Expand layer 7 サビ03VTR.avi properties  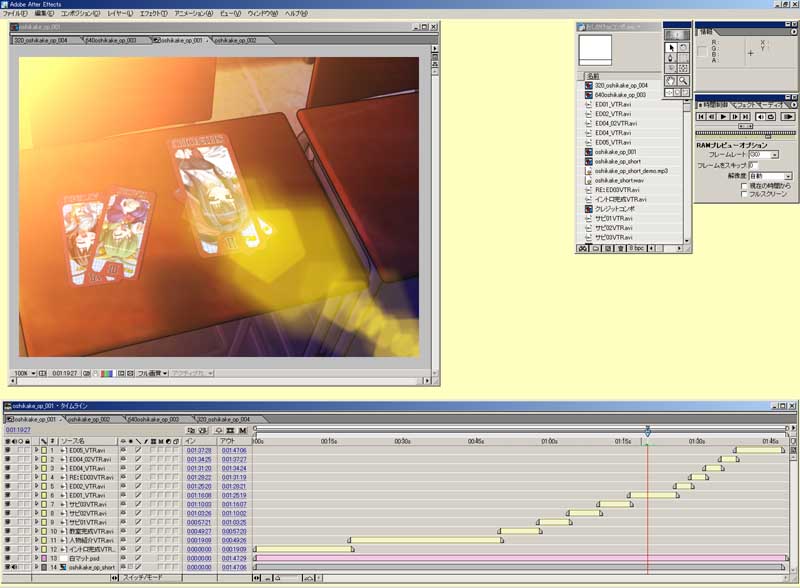[x=36, y=504]
